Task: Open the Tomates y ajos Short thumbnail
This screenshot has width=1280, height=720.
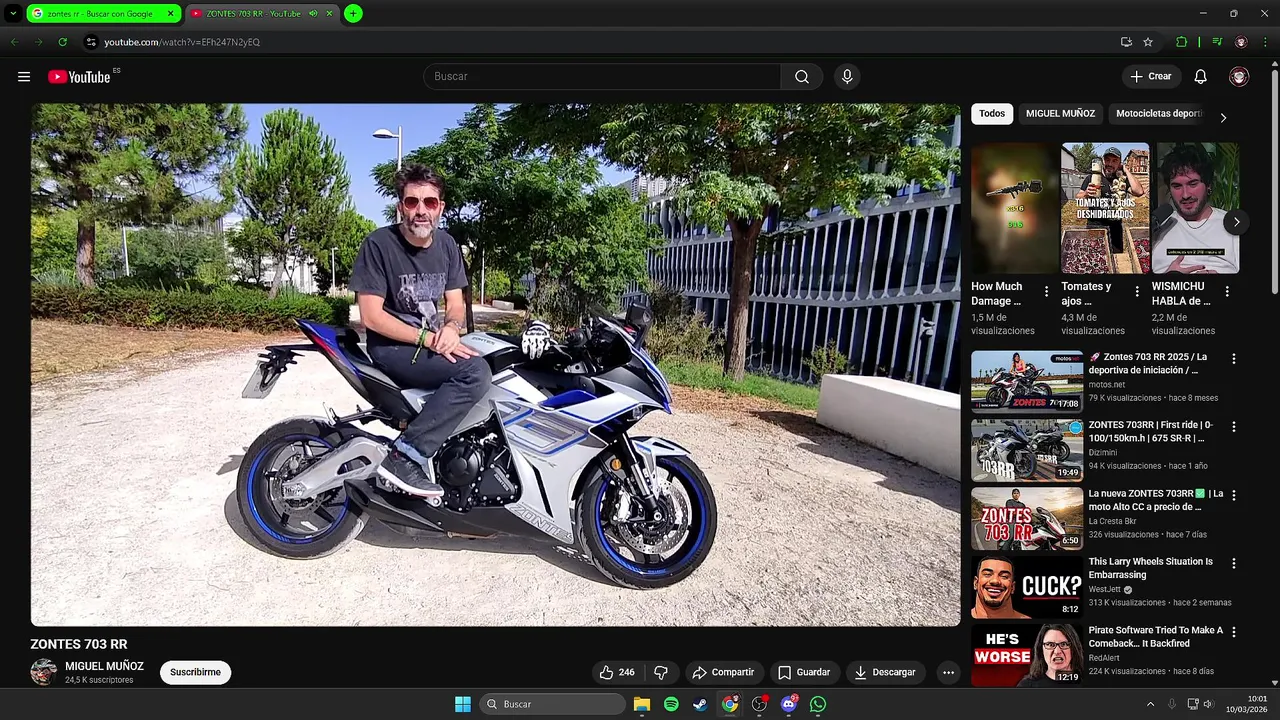Action: tap(1105, 208)
